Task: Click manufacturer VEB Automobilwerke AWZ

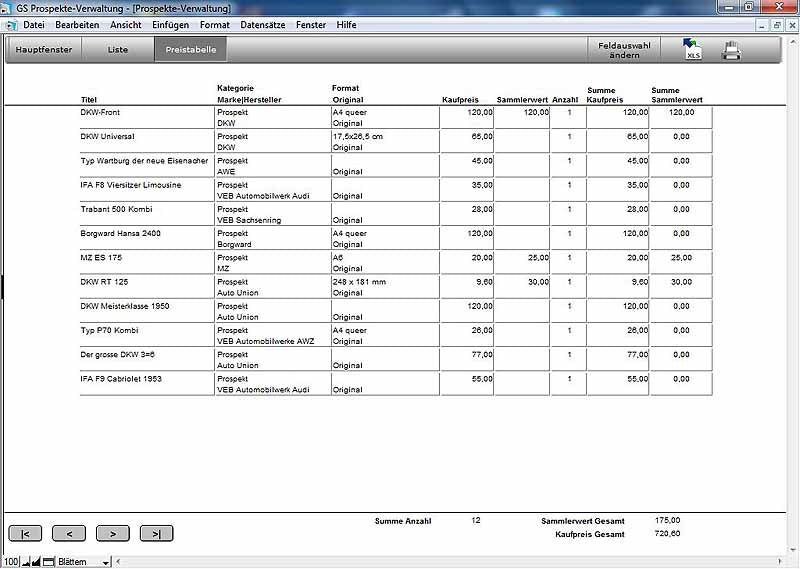Action: [265, 341]
